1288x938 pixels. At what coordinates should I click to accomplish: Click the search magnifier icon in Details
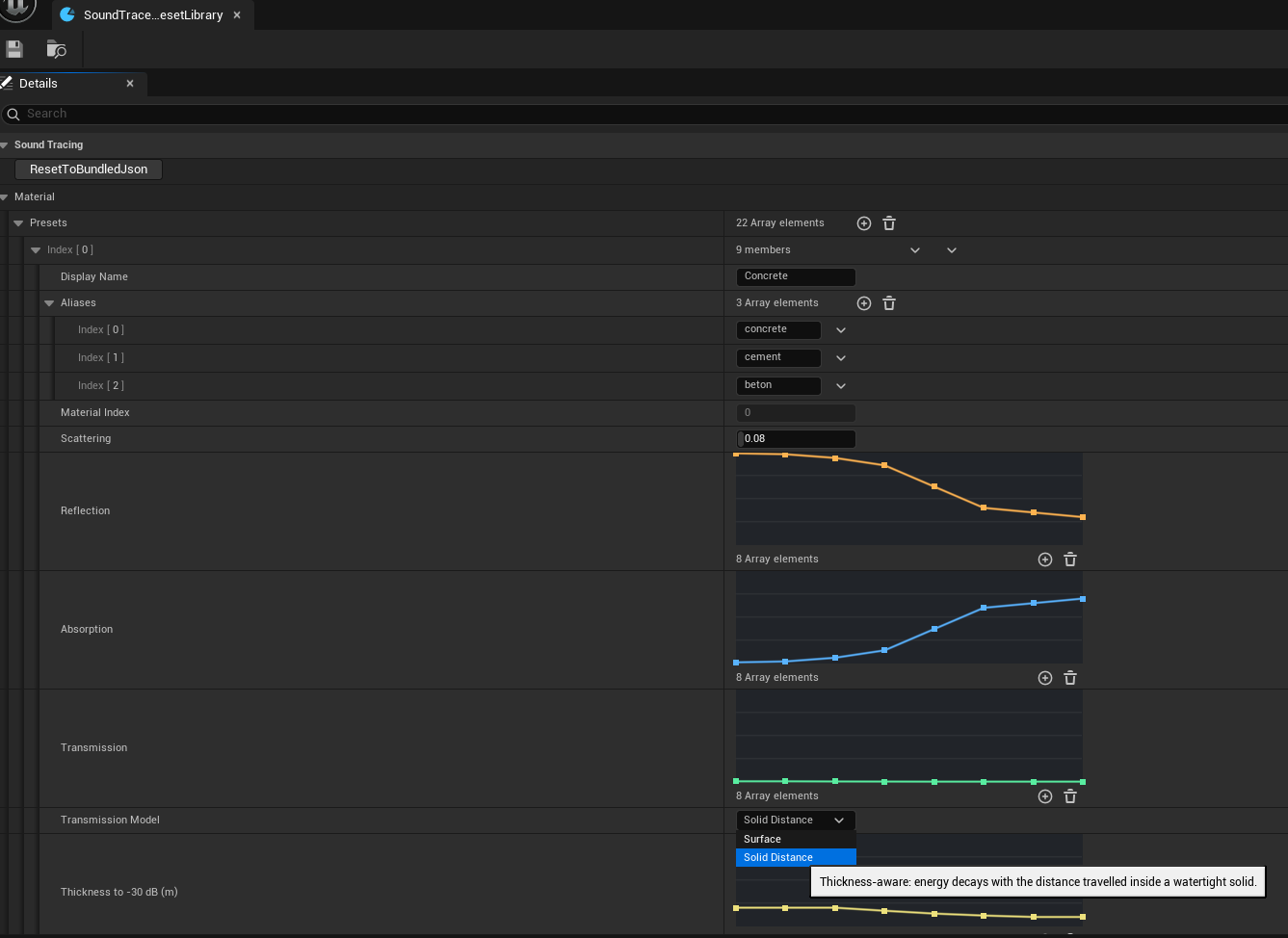coord(13,115)
